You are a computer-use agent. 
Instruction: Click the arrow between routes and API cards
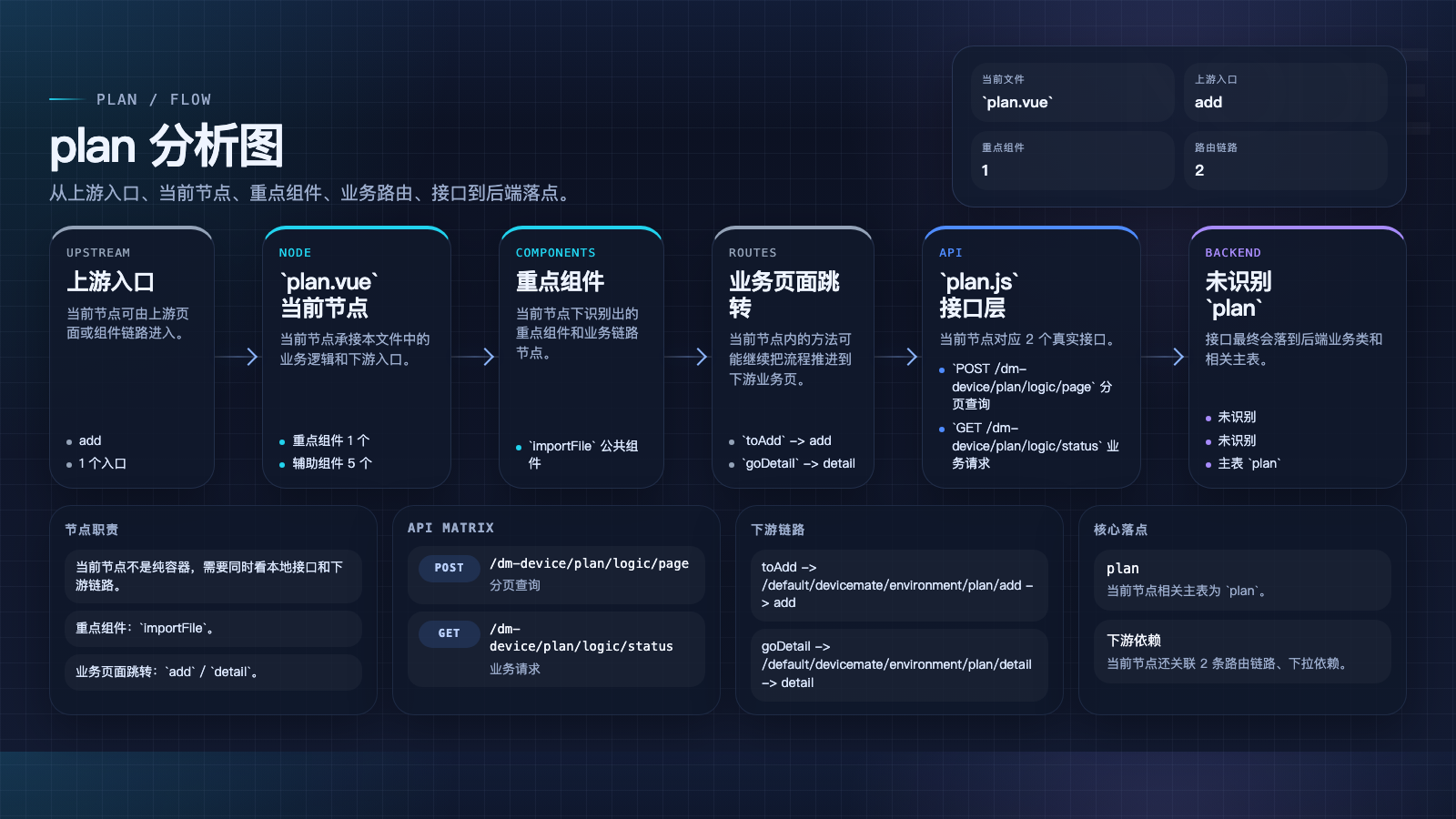point(898,357)
